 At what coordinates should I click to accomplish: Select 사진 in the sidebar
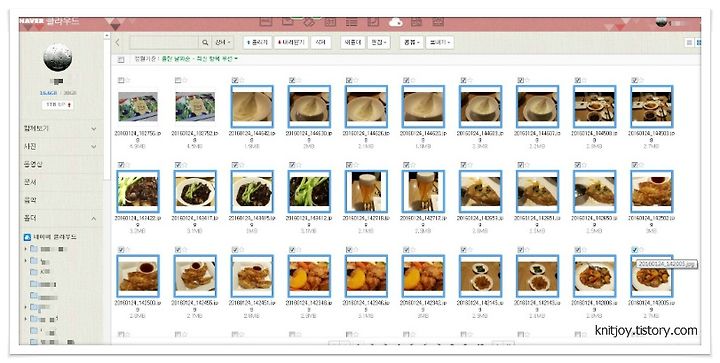click(30, 146)
